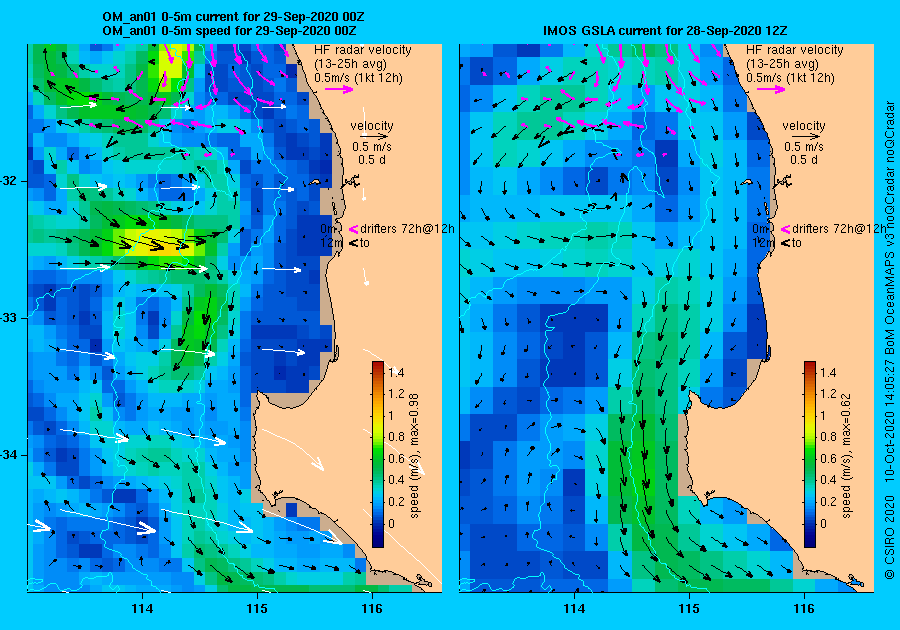Click 'HF radar velocity' label in OM_an01 panel
Screen dimensions: 900x630
(363, 50)
